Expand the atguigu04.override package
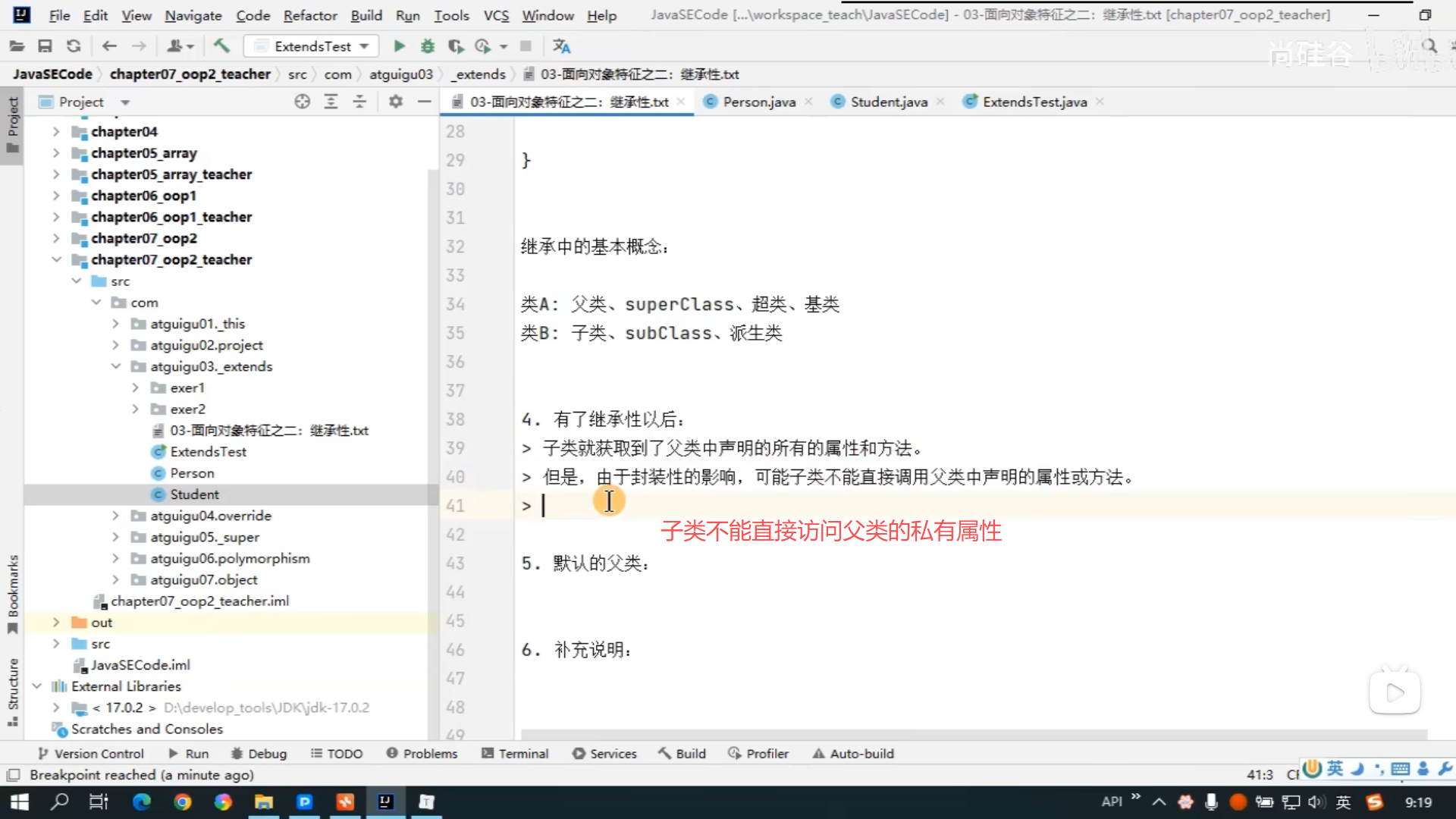The image size is (1456, 819). [x=115, y=516]
